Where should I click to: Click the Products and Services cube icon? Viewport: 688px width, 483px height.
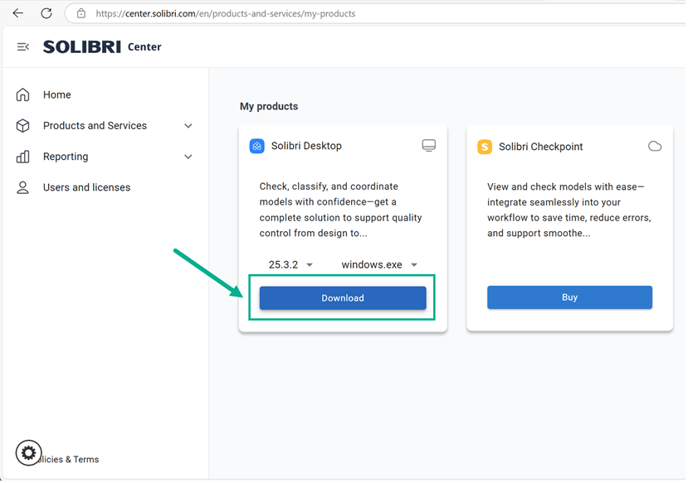pos(23,126)
